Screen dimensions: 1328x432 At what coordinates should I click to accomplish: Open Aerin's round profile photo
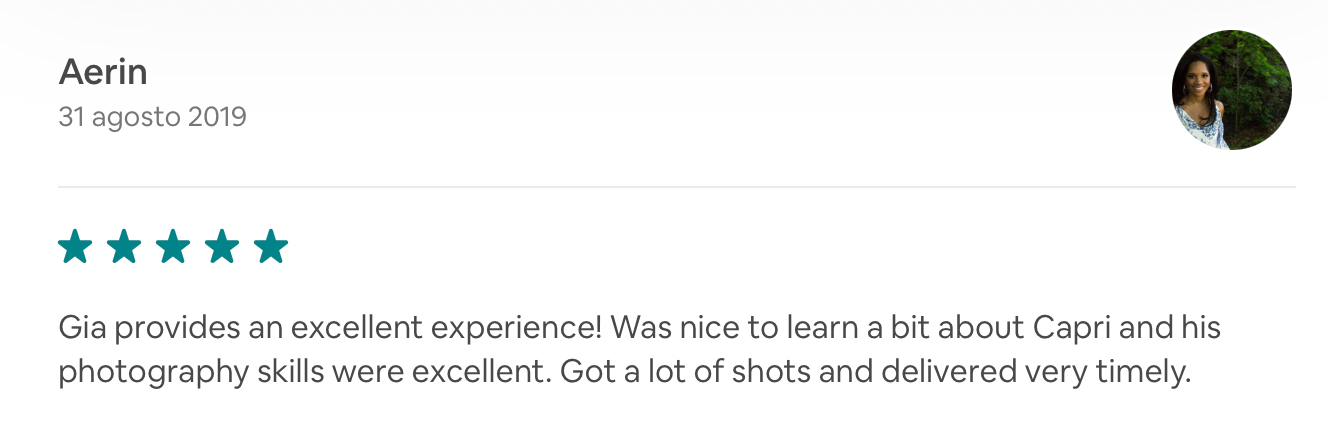click(x=1231, y=90)
